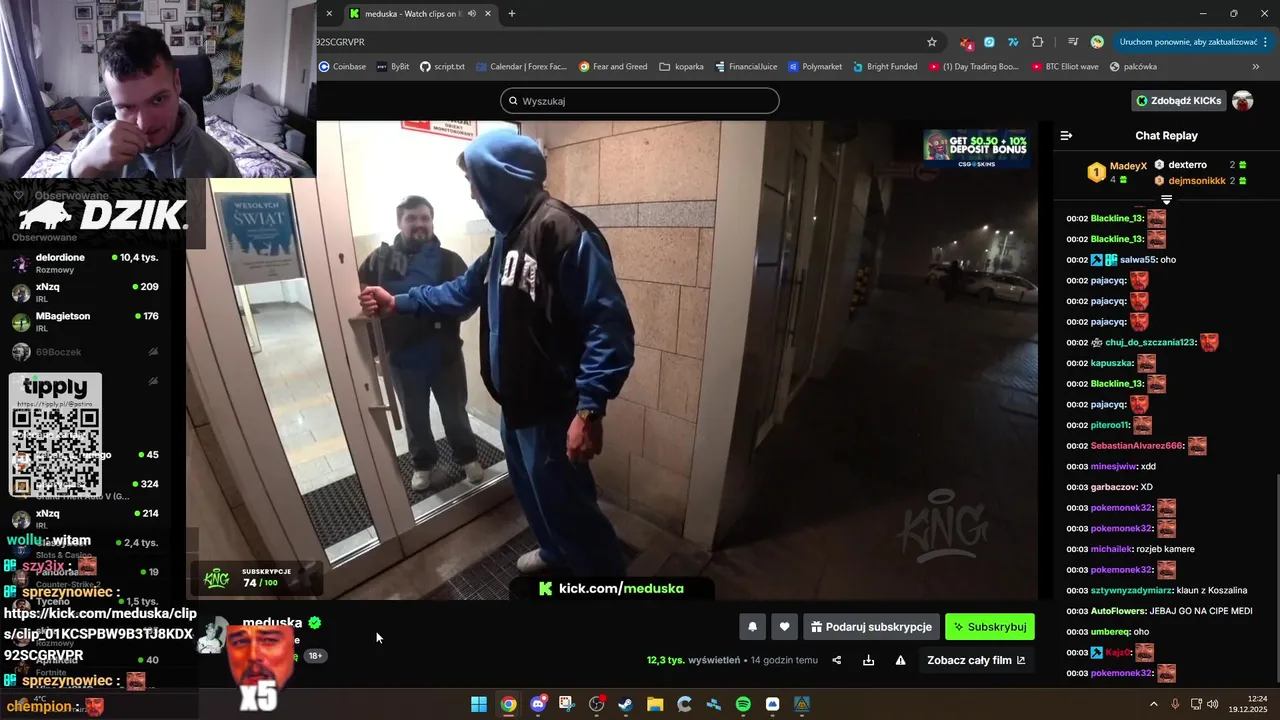Bookmark this page with the star icon
This screenshot has height=720, width=1280.
[x=932, y=42]
